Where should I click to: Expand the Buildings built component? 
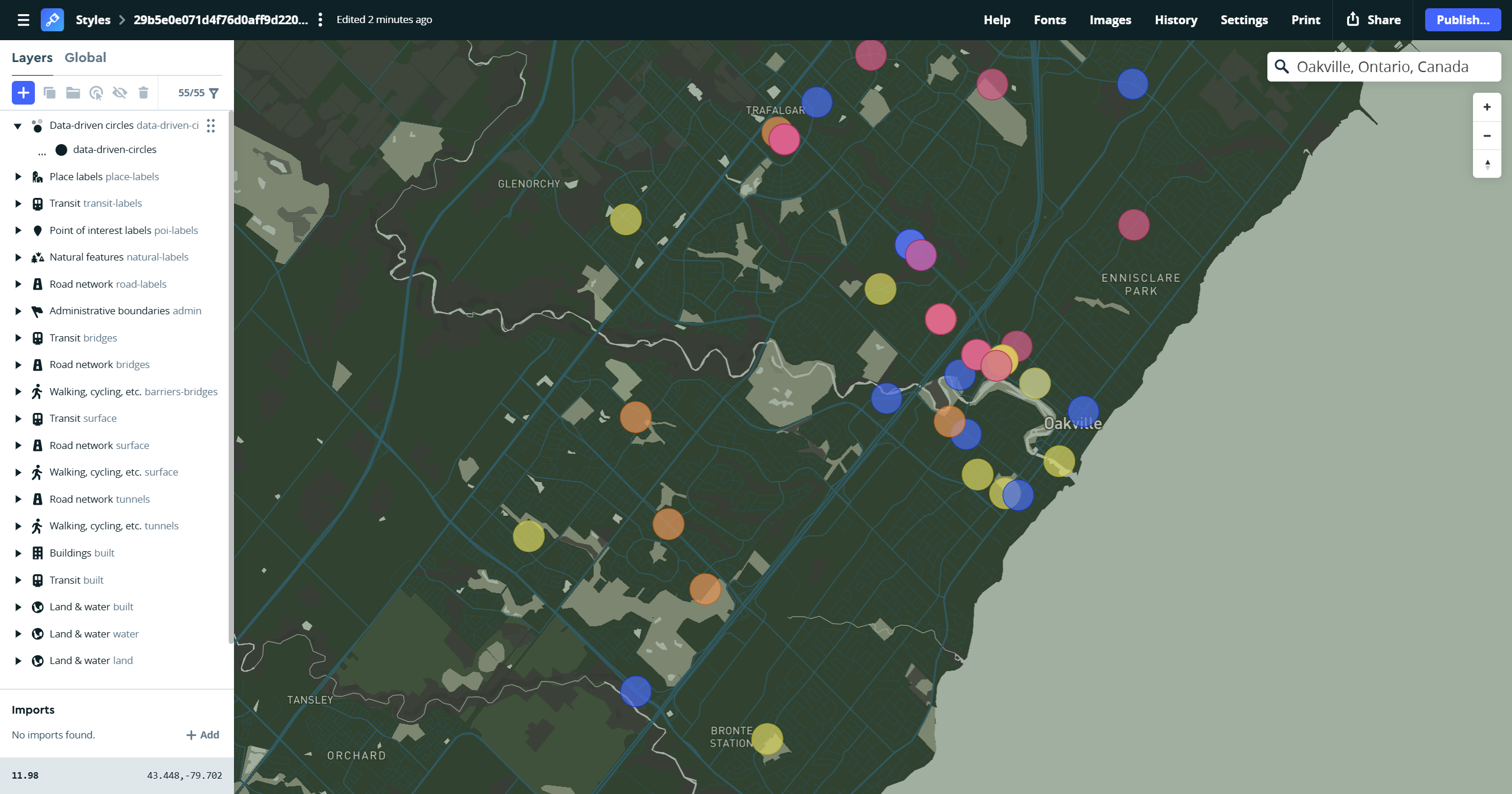point(18,553)
